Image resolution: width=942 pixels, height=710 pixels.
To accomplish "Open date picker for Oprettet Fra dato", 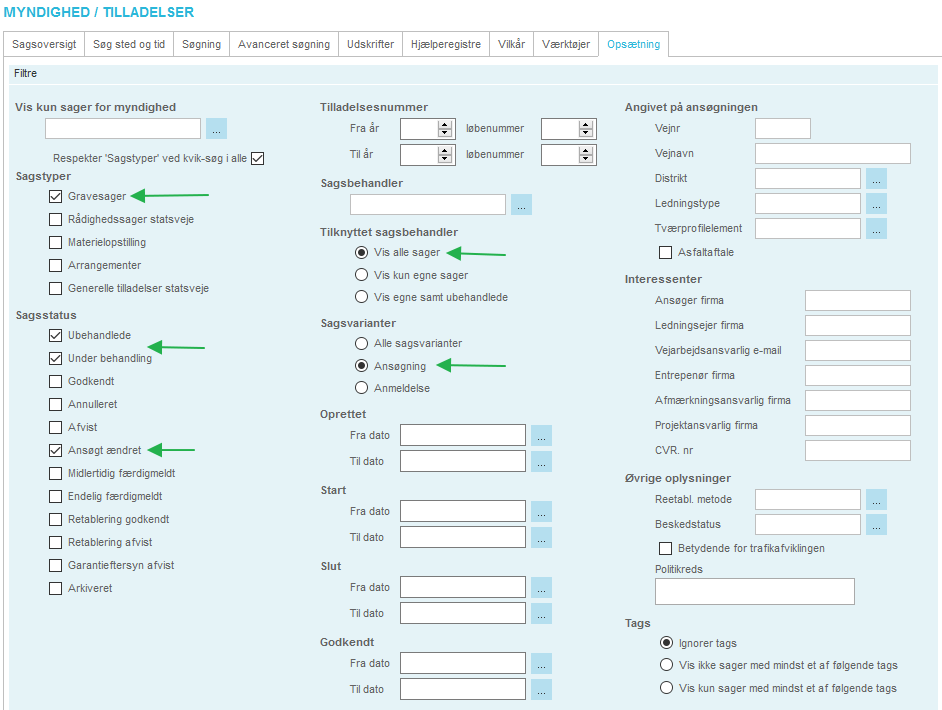I will (541, 435).
